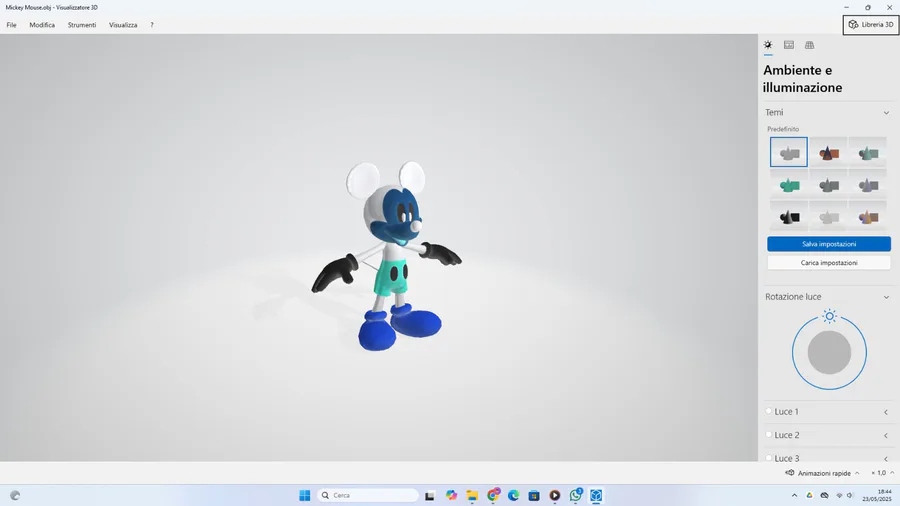Open the clock and date flyout
Screen dimensions: 900x506
point(876,495)
